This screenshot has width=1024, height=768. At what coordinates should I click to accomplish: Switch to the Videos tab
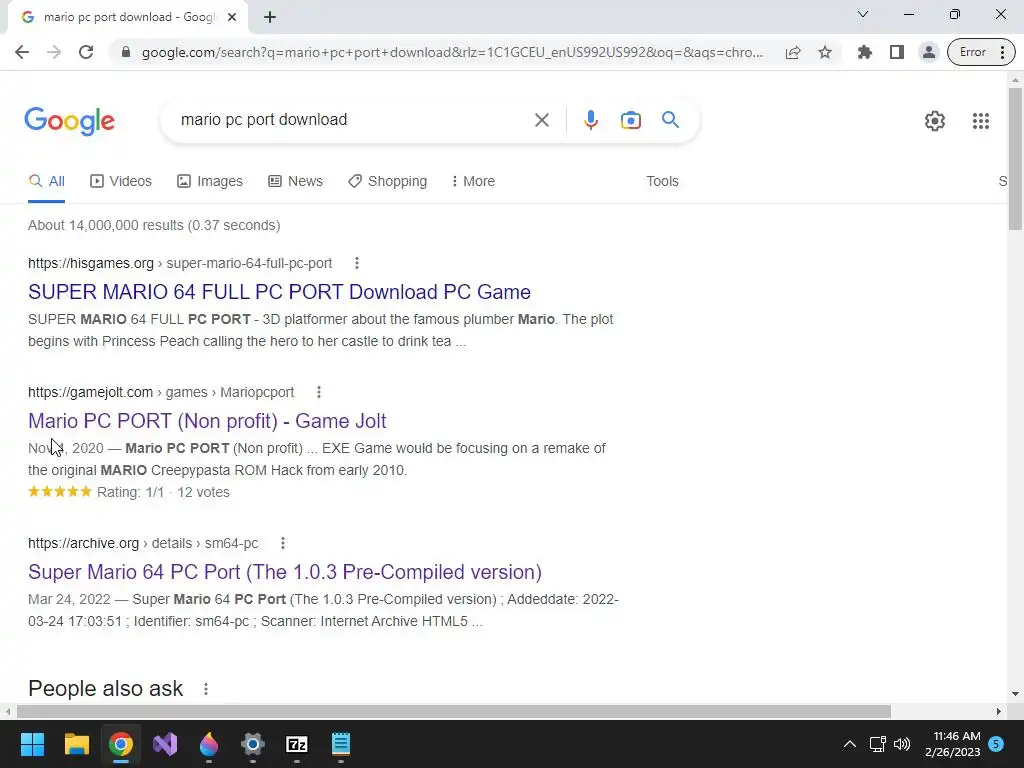[x=121, y=182]
